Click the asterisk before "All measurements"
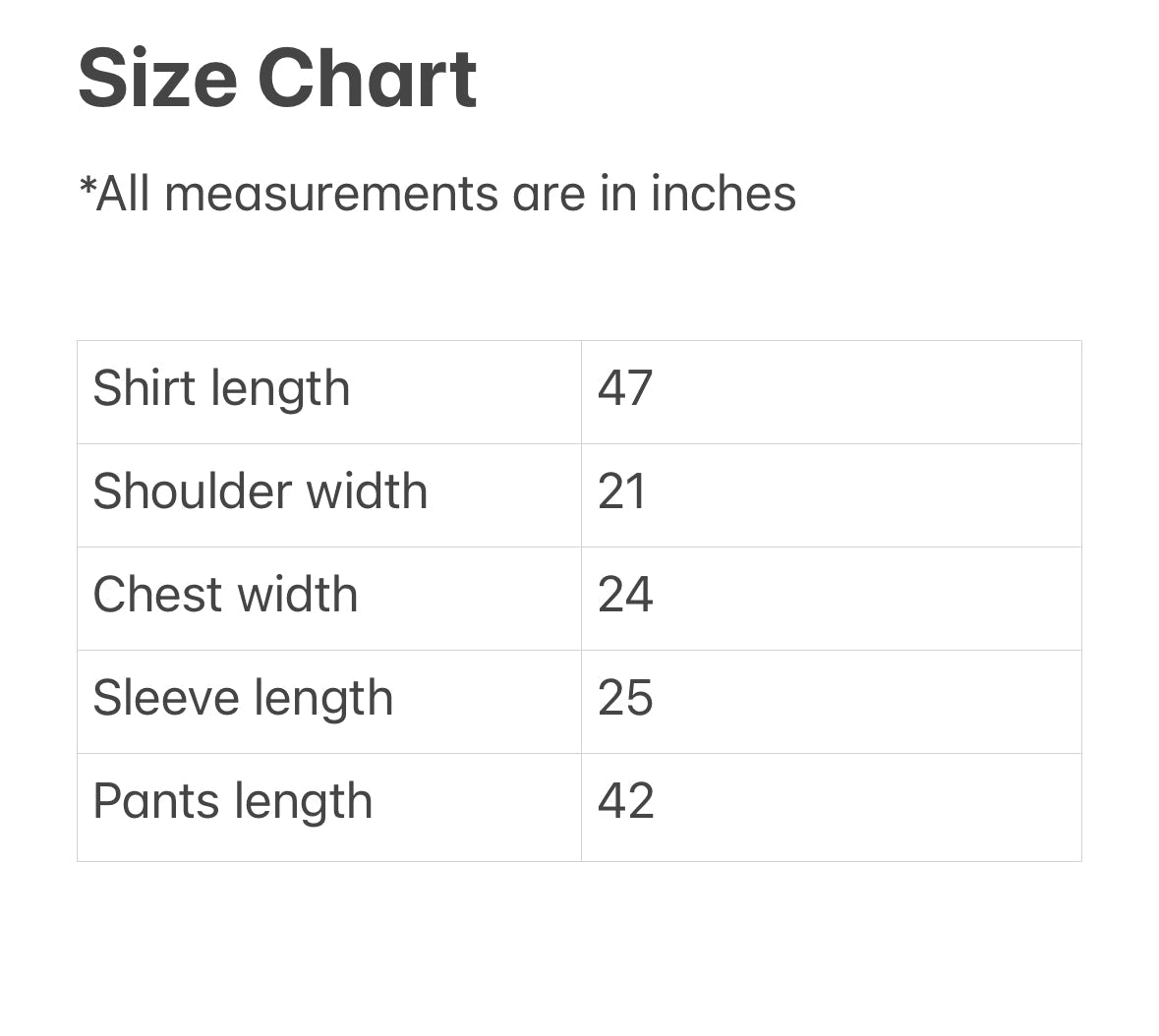Viewport: 1159px width, 1036px height. [87, 184]
